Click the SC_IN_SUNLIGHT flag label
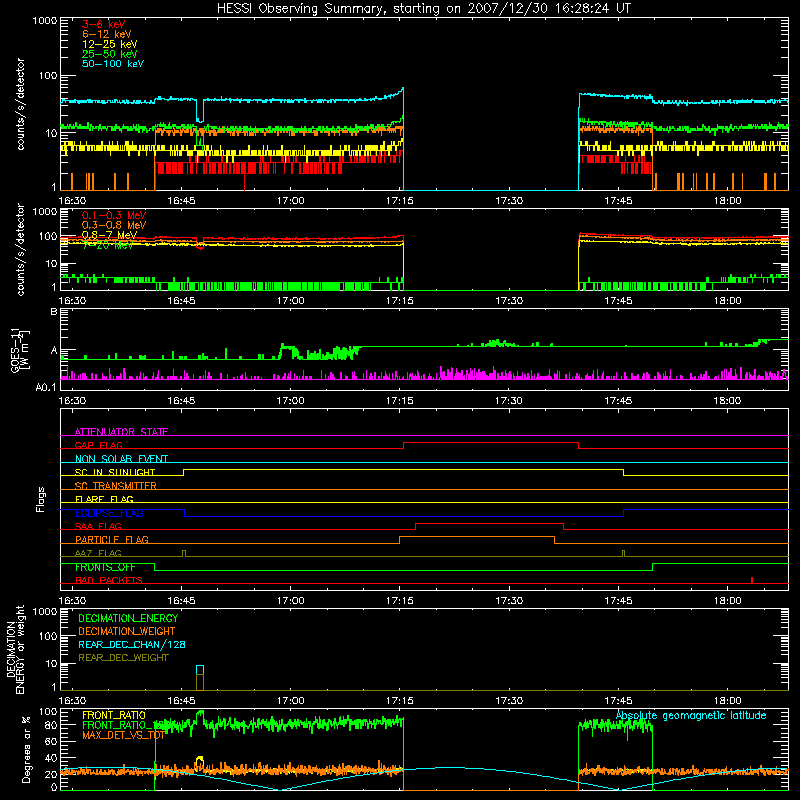The height and width of the screenshot is (800, 800). 115,472
